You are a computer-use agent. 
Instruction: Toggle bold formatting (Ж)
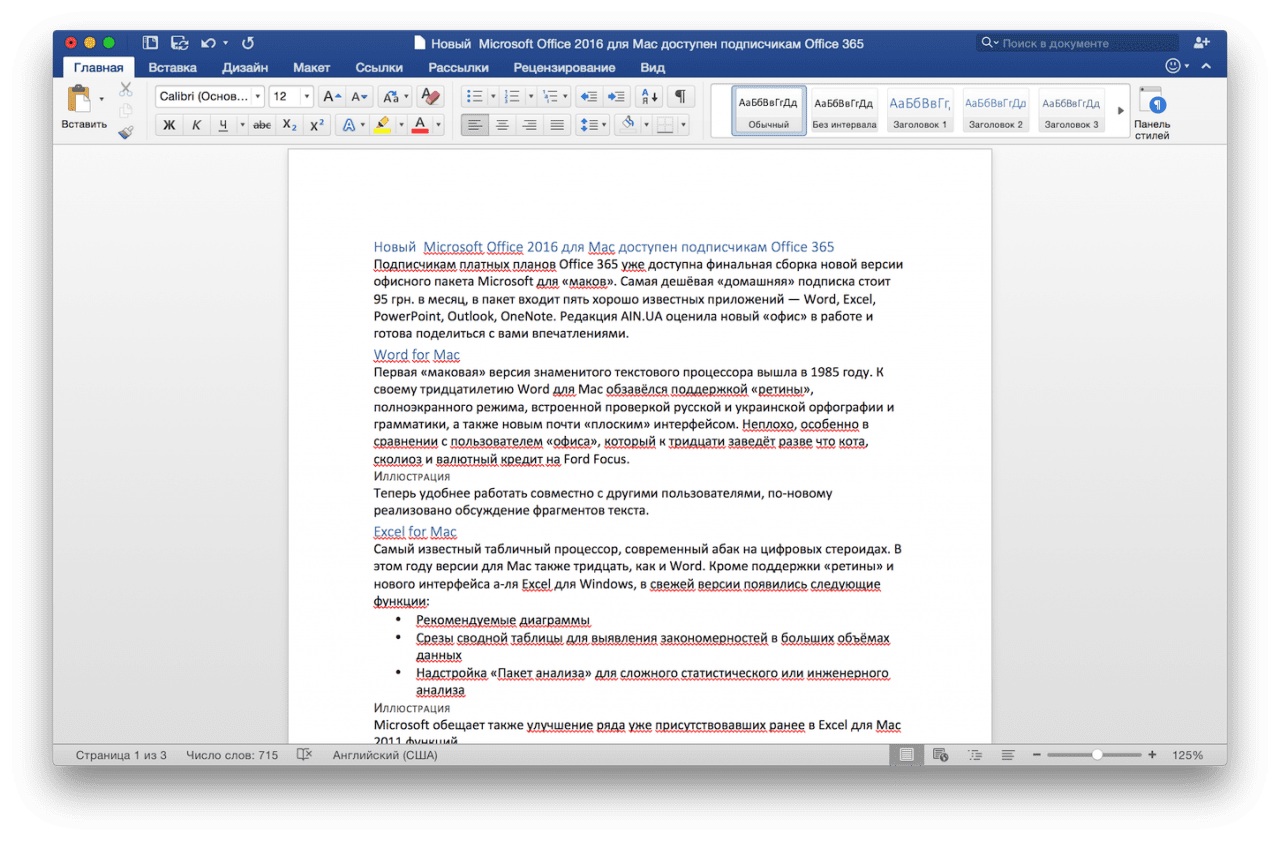coord(169,126)
